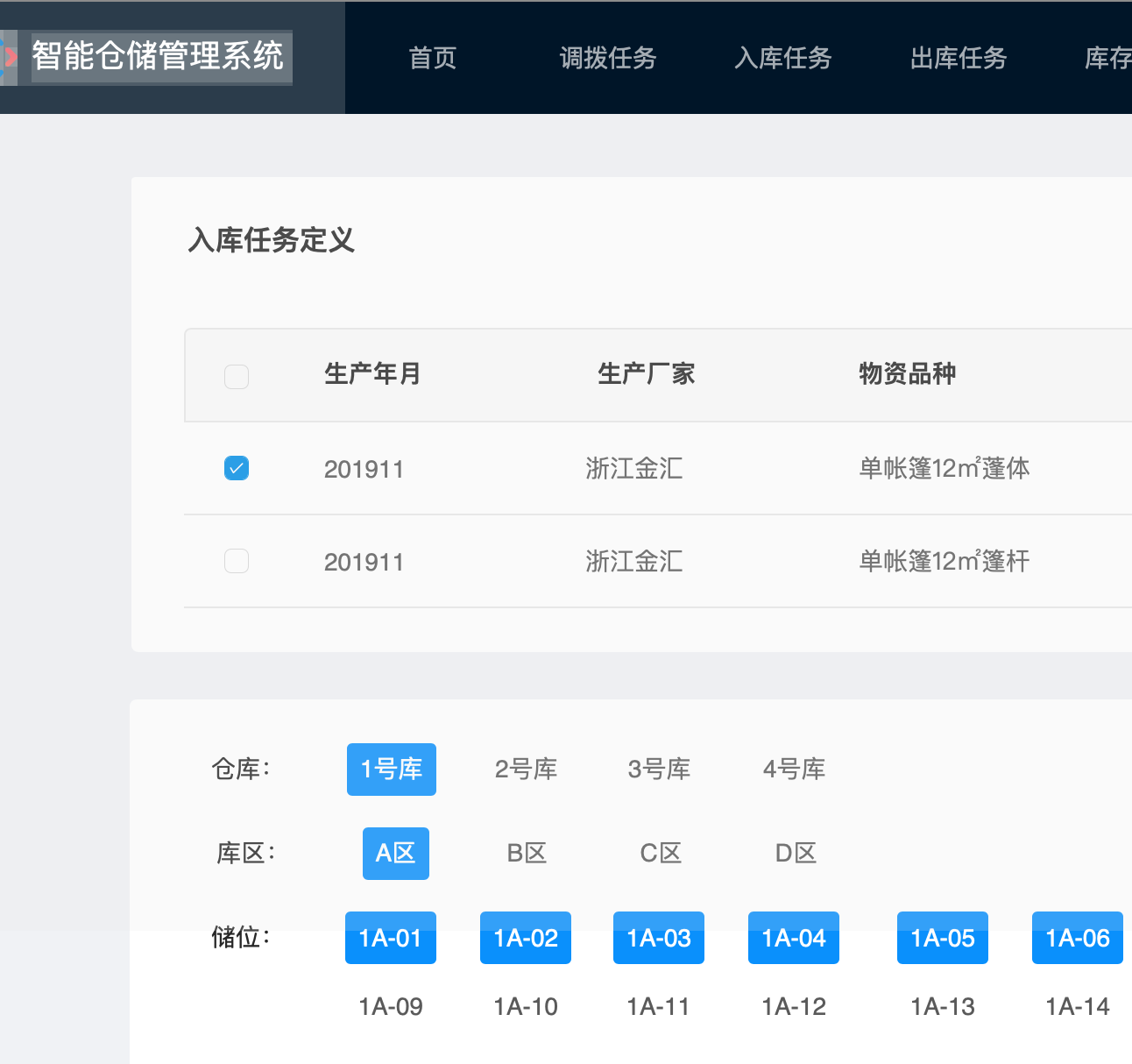The width and height of the screenshot is (1132, 1064).
Task: Open the 调拨任务 menu
Action: (x=608, y=58)
